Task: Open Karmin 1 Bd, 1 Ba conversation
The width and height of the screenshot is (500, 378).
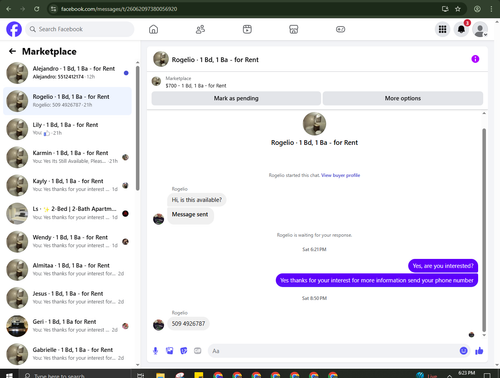Action: [x=67, y=157]
